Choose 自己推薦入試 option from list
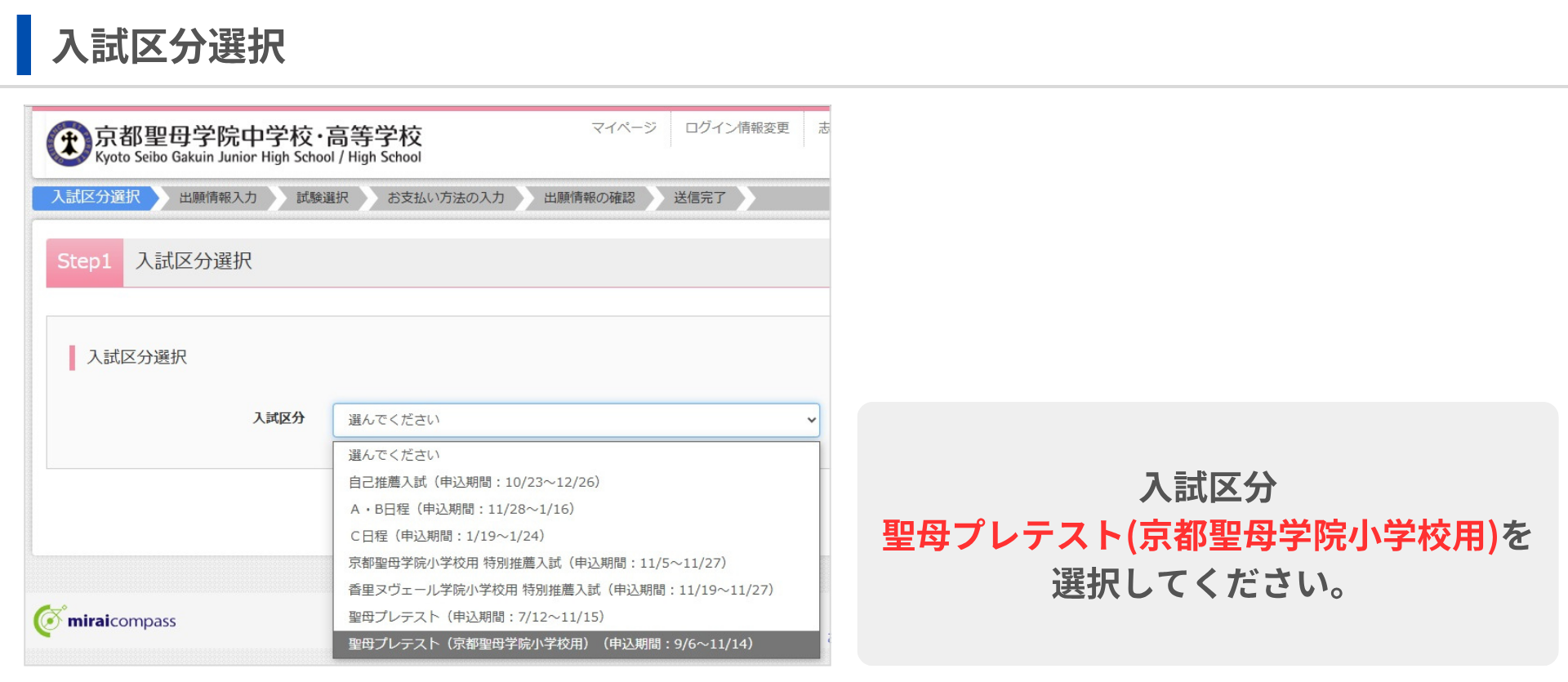The image size is (1568, 682). pyautogui.click(x=576, y=482)
